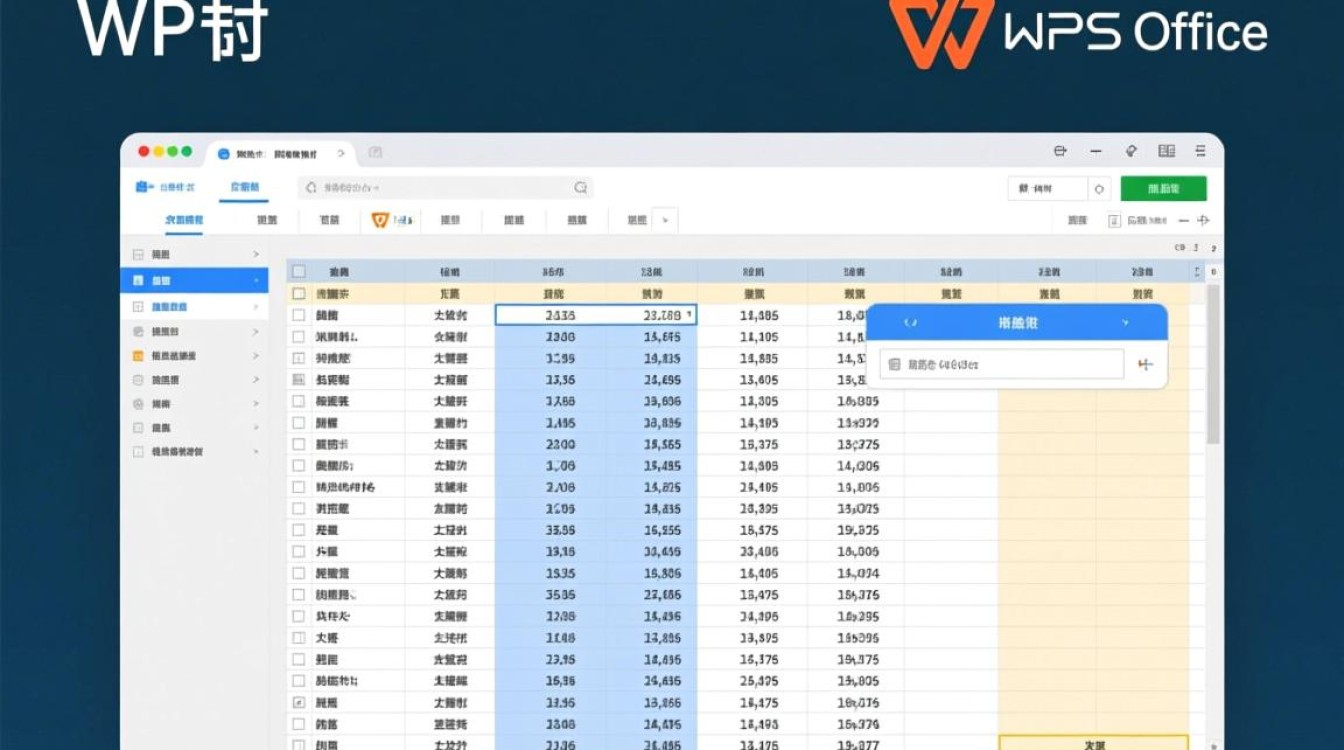Open the hamburger menu icon at the top right
This screenshot has height=750, width=1344.
pyautogui.click(x=1201, y=149)
